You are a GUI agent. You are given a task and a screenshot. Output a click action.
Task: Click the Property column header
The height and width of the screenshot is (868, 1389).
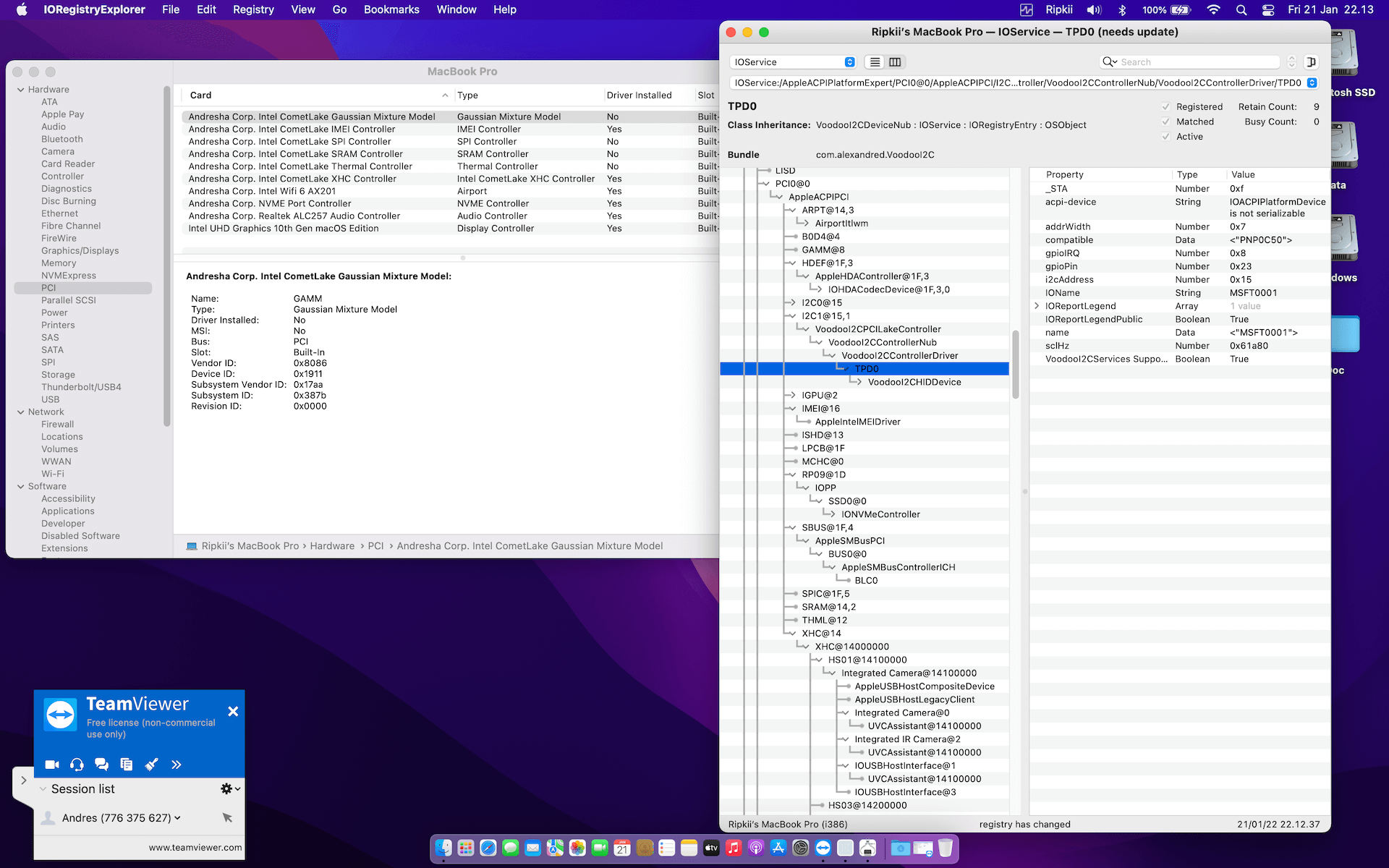click(1100, 175)
